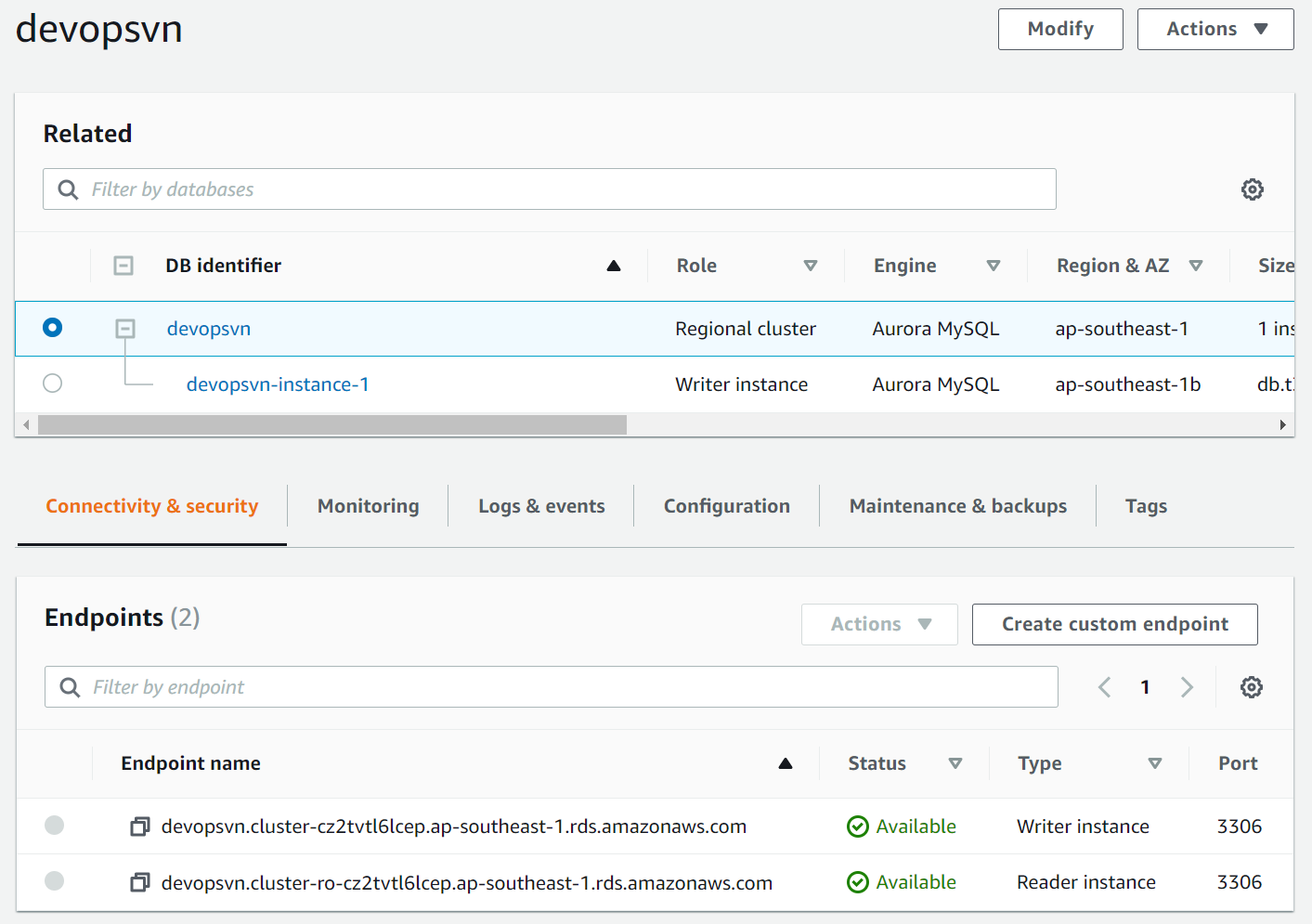
Task: Select the writer endpoint radio button
Action: point(55,826)
